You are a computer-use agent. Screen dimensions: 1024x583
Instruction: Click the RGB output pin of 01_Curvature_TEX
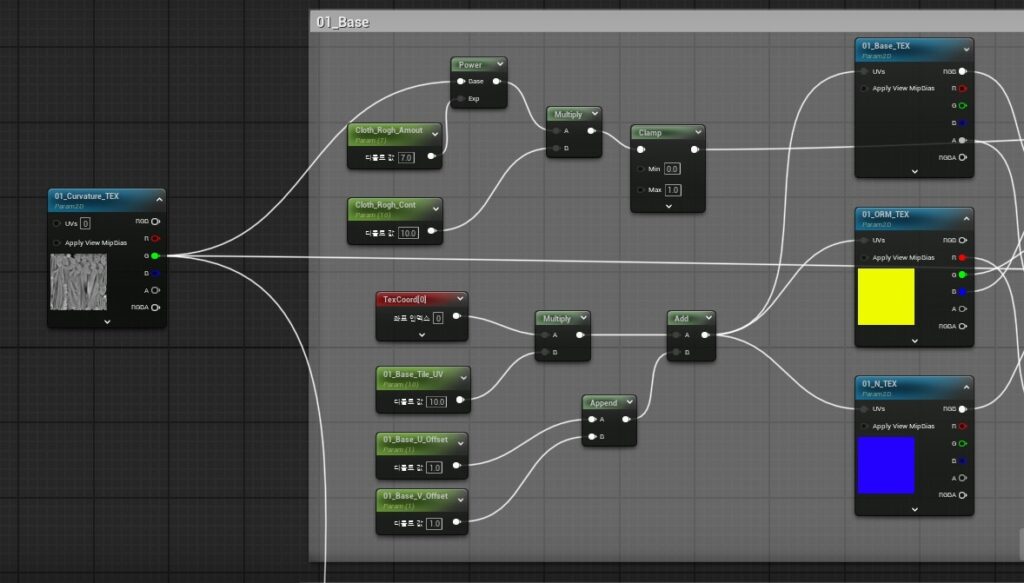(x=155, y=221)
